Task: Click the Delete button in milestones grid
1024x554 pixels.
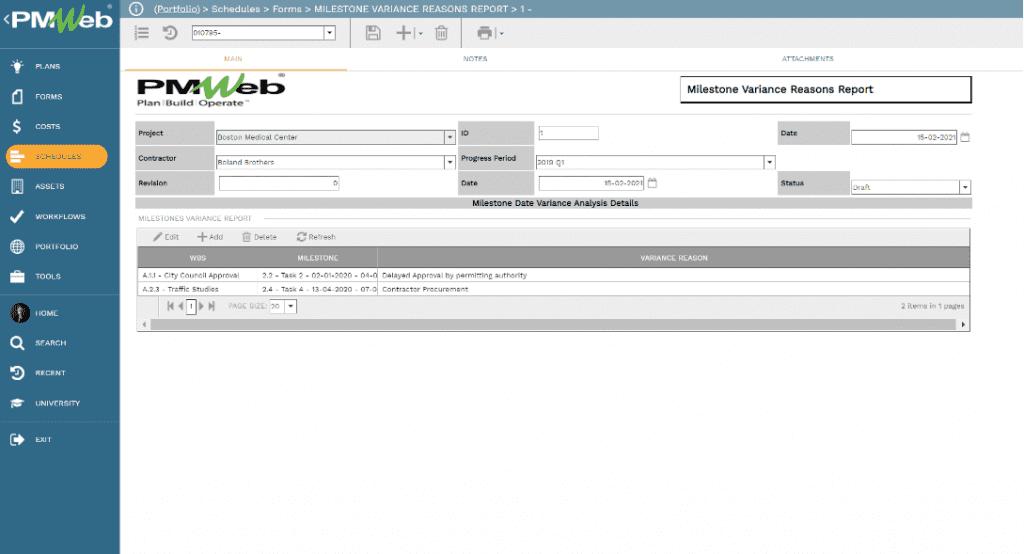Action: click(x=259, y=236)
